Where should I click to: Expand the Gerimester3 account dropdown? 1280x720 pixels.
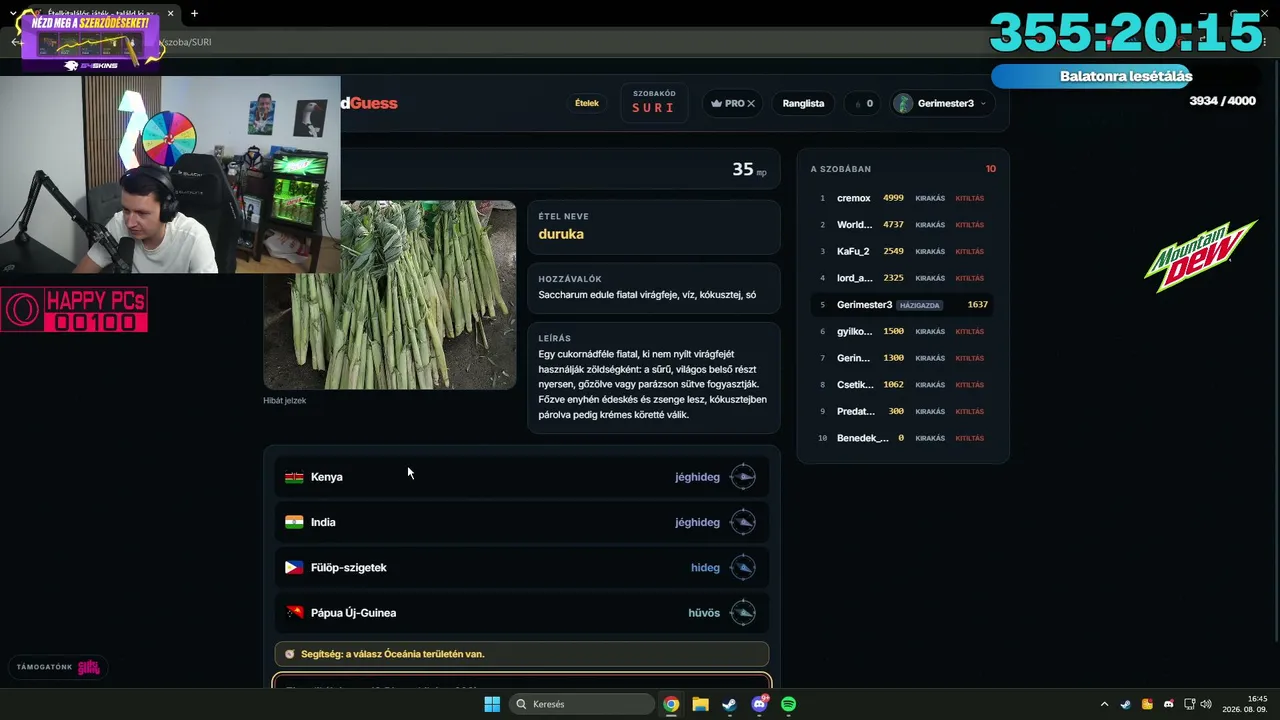pyautogui.click(x=983, y=103)
